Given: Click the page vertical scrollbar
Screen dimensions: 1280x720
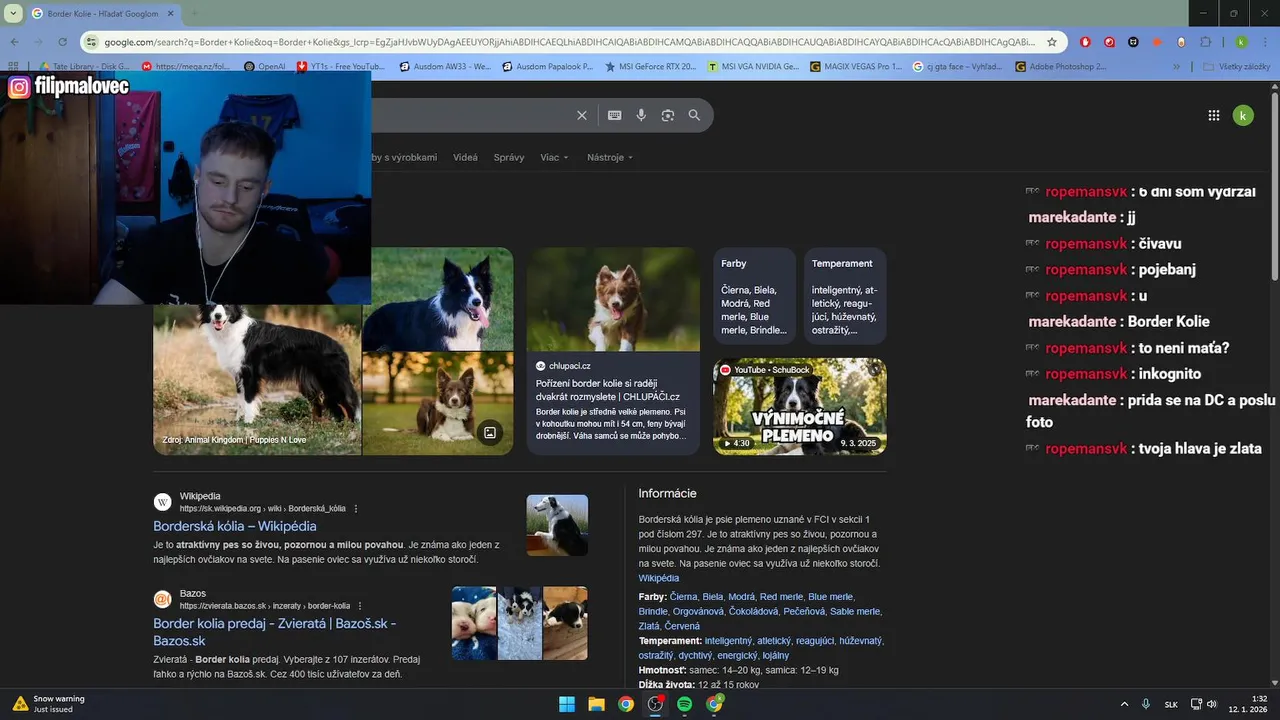Looking at the screenshot, I should point(1274,185).
